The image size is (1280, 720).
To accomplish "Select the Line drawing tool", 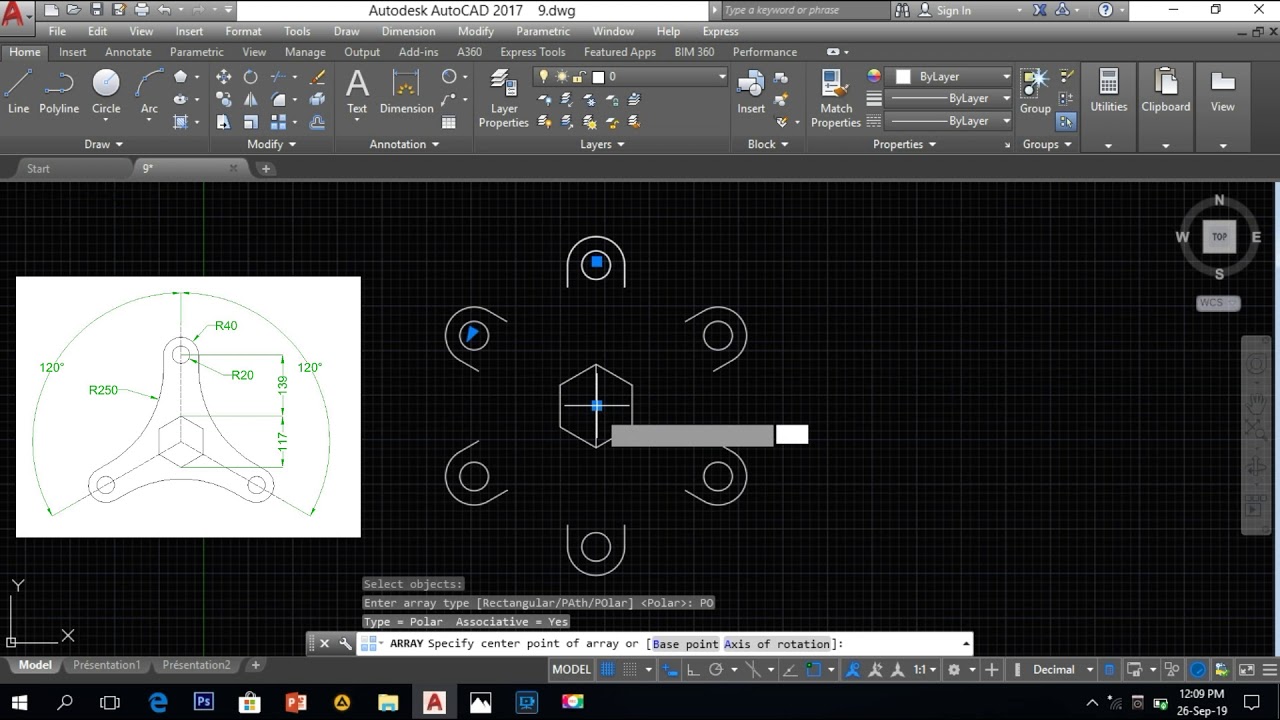I will tap(18, 91).
